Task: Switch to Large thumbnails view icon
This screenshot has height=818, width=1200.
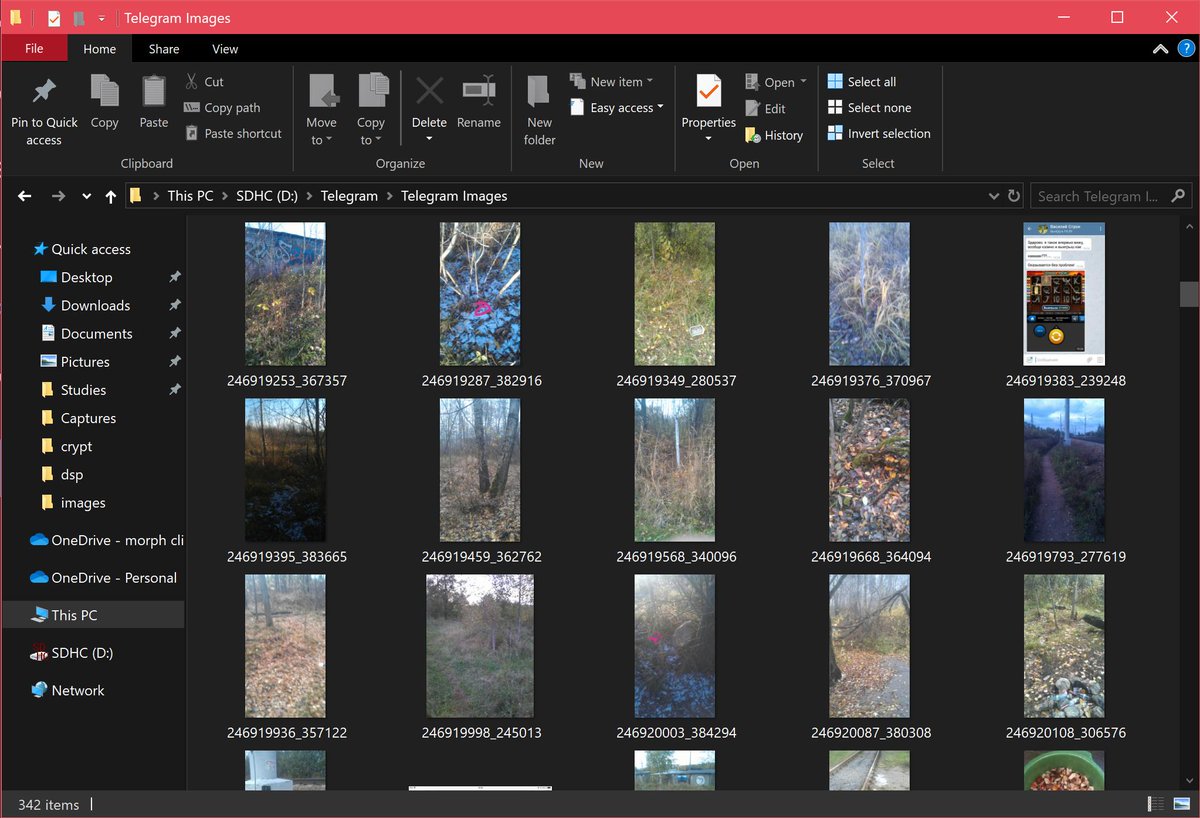Action: pos(1180,804)
